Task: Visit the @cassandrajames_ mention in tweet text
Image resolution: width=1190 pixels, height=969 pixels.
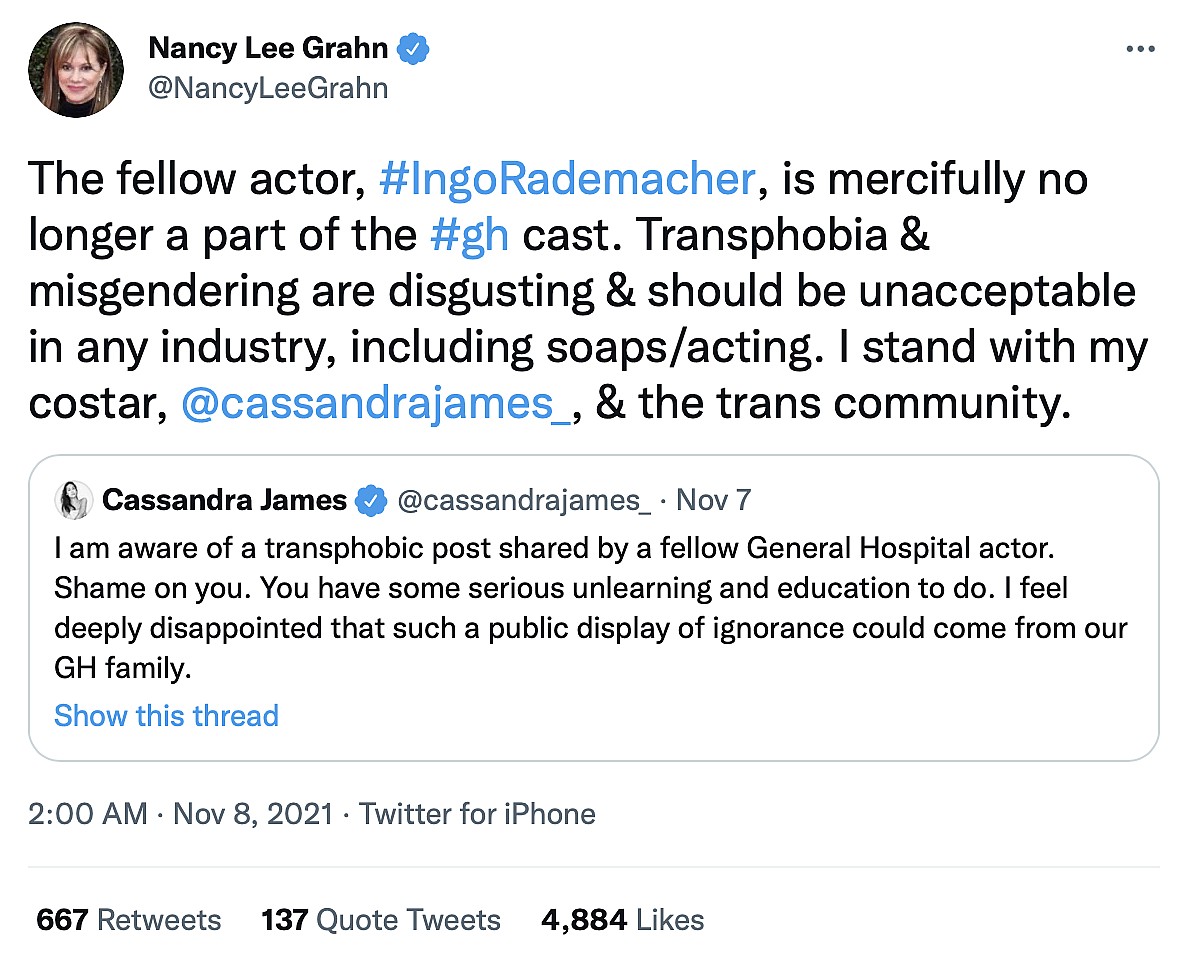Action: pyautogui.click(x=376, y=401)
